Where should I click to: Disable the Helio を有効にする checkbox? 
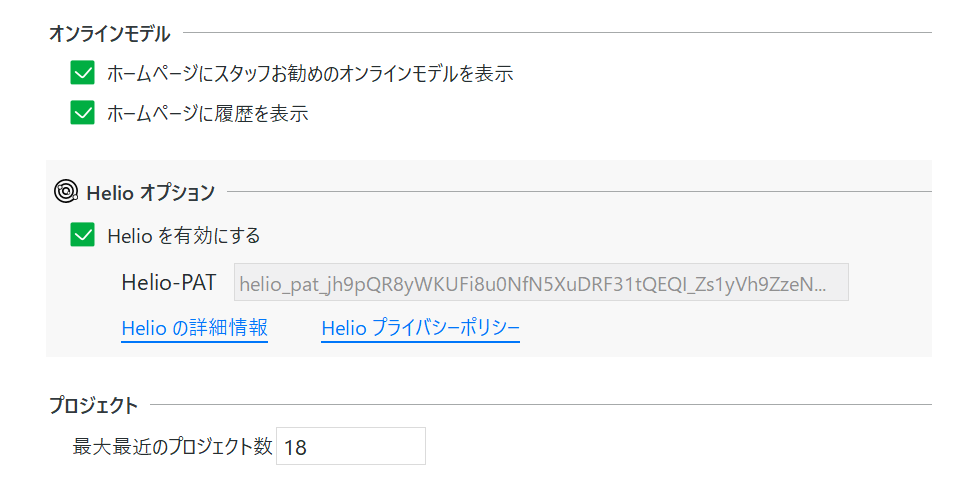(83, 235)
